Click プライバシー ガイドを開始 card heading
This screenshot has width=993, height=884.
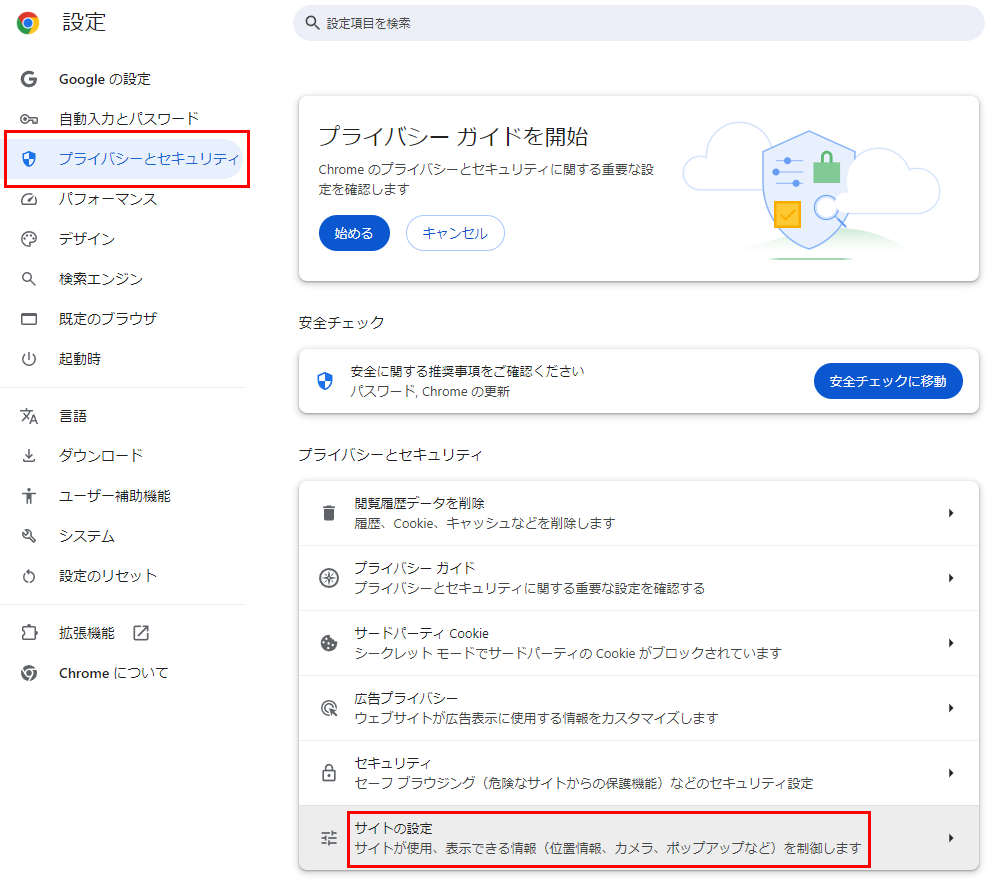(x=453, y=137)
